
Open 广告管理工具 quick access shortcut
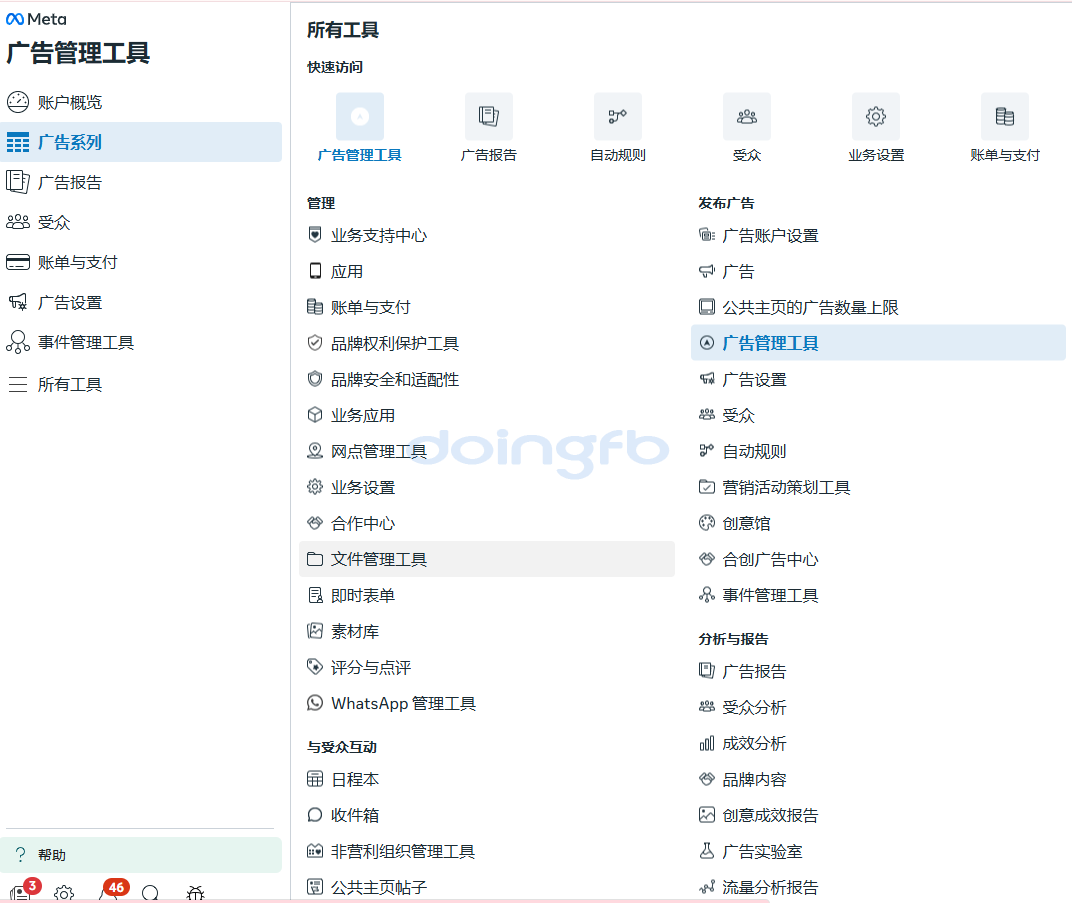pos(360,129)
